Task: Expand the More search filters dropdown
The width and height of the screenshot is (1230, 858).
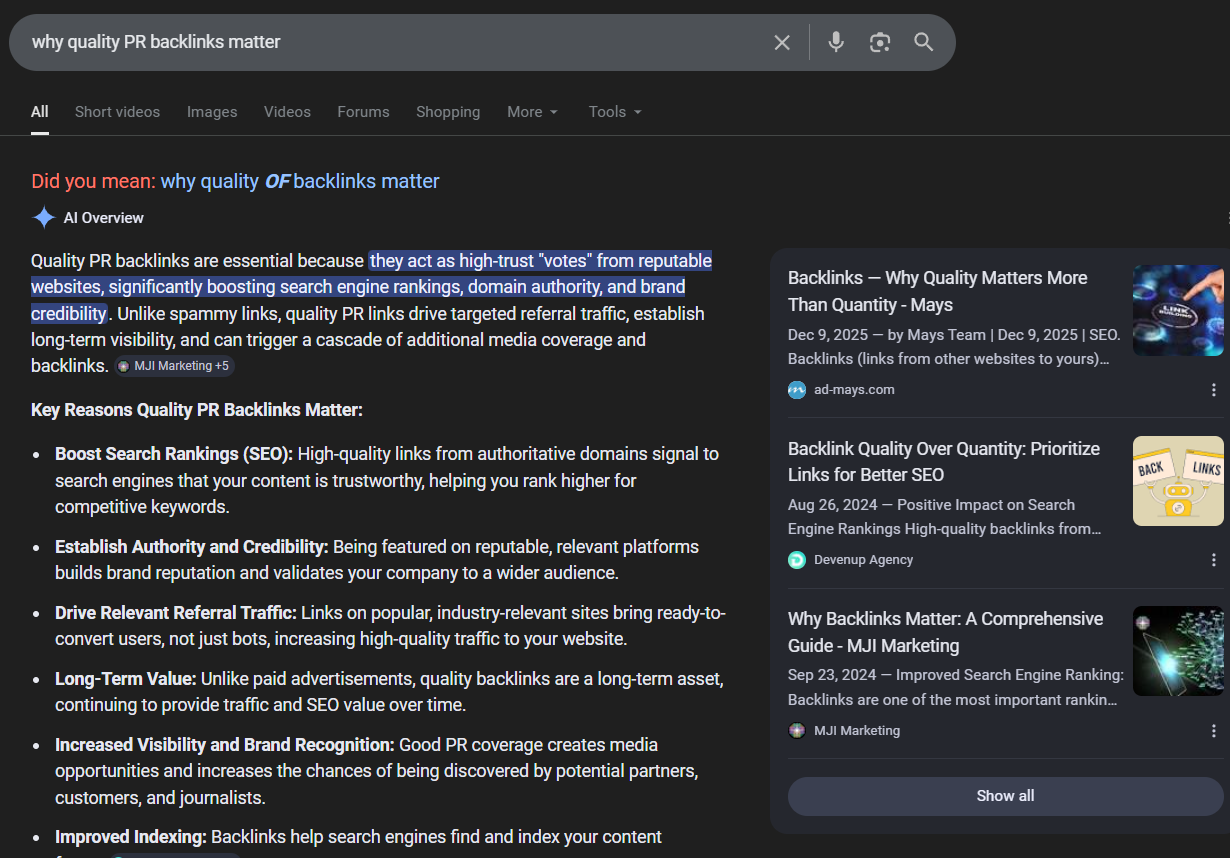Action: (532, 112)
